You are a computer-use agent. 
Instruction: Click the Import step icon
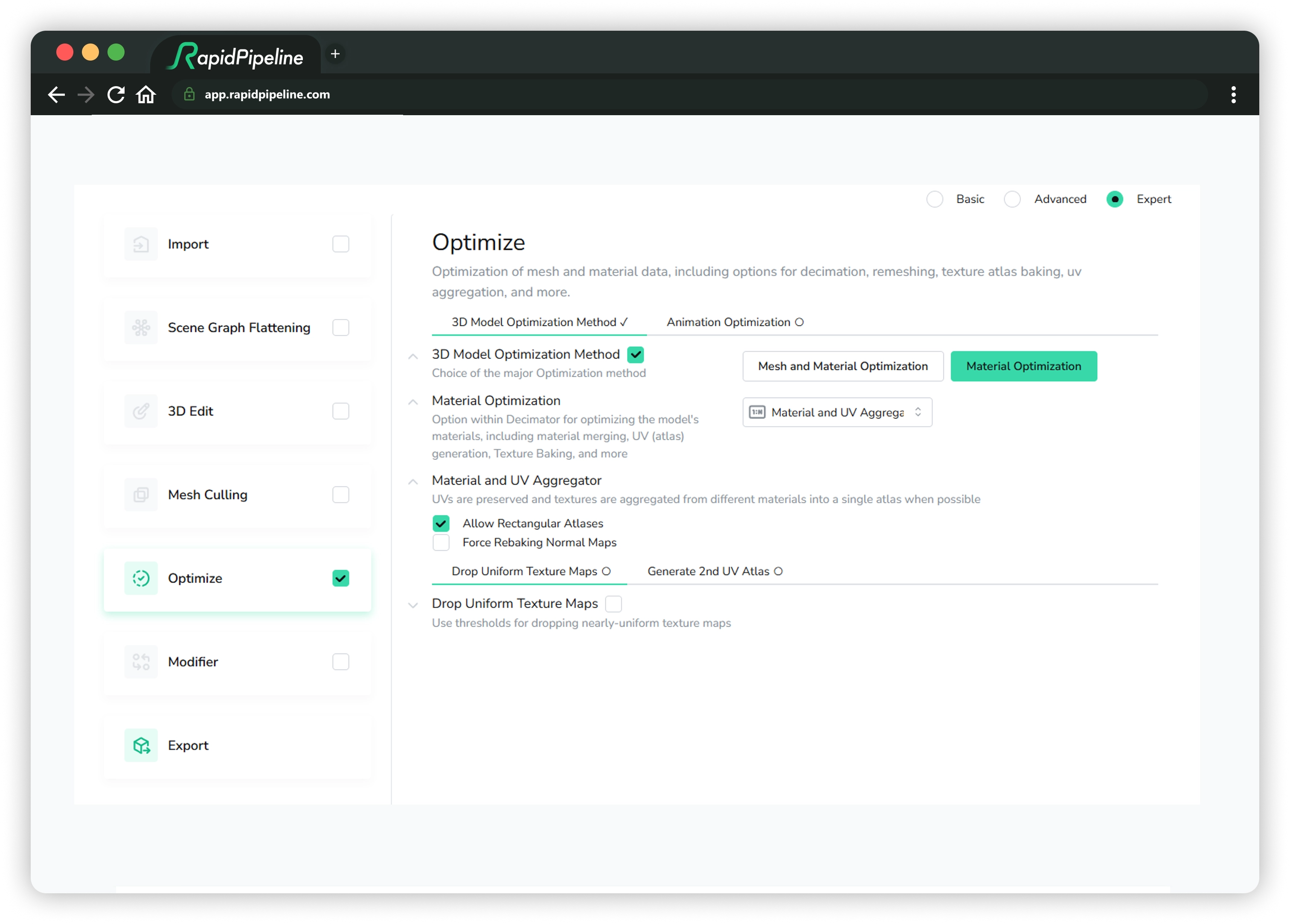pos(140,244)
